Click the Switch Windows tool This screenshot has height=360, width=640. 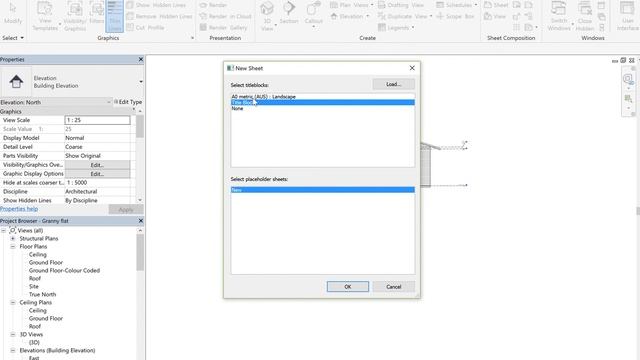point(559,16)
